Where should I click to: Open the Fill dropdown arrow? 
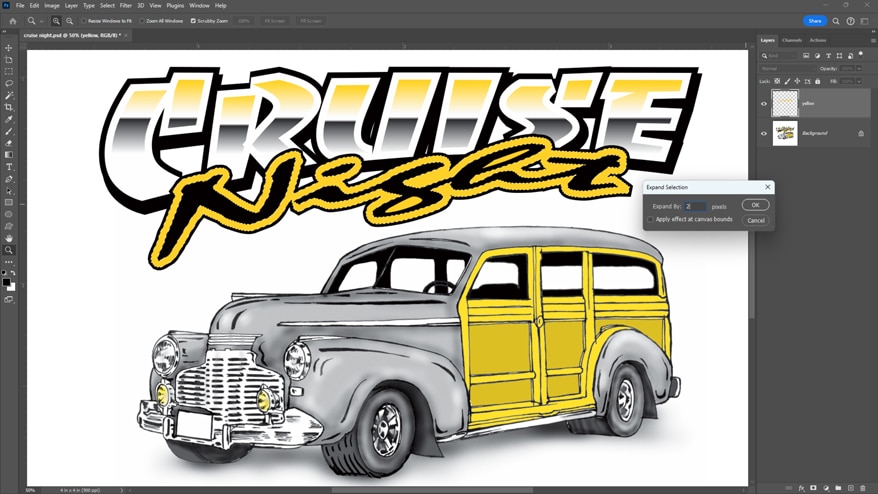[x=859, y=81]
